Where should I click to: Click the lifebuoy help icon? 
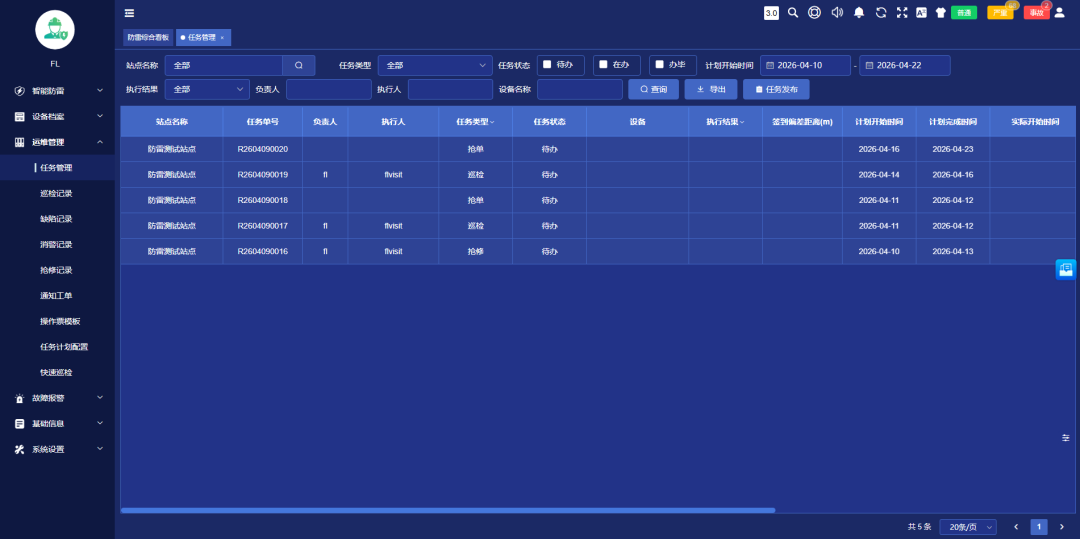814,12
